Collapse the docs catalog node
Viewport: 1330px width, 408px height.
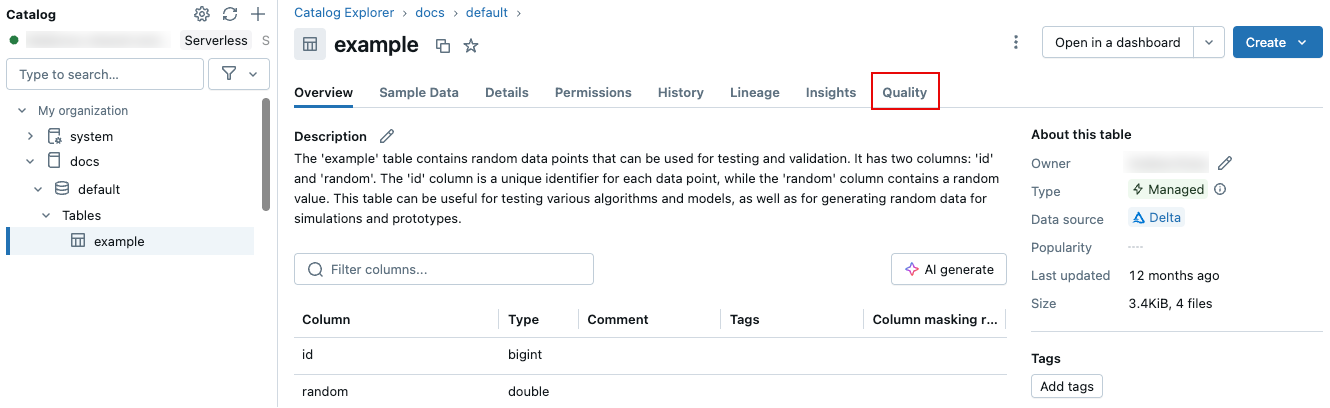point(30,161)
